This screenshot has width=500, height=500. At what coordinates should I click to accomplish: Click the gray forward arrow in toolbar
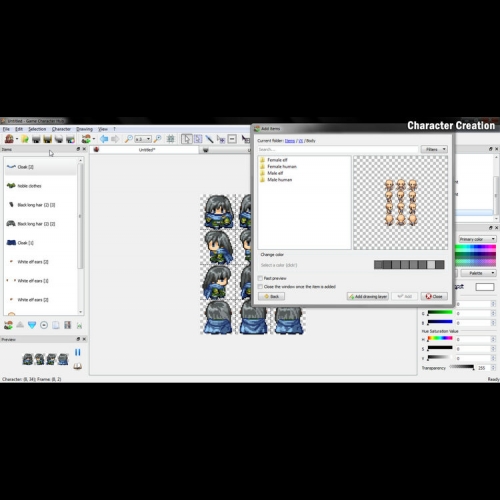(x=115, y=139)
